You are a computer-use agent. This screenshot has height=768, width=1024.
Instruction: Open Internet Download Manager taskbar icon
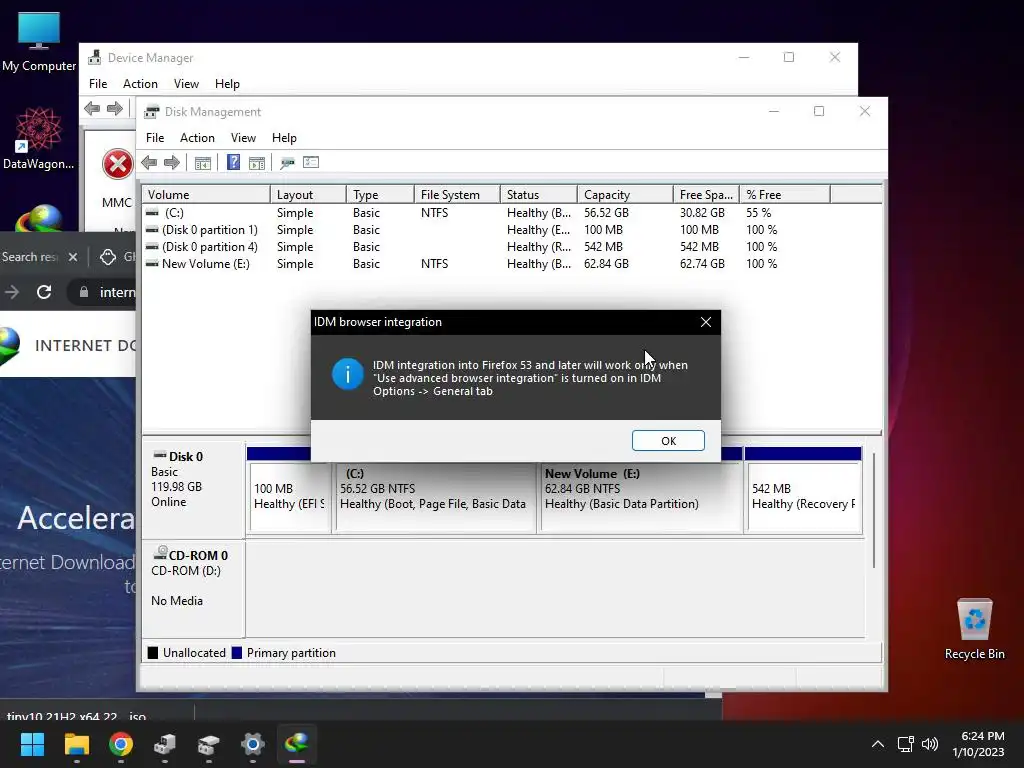pos(296,744)
